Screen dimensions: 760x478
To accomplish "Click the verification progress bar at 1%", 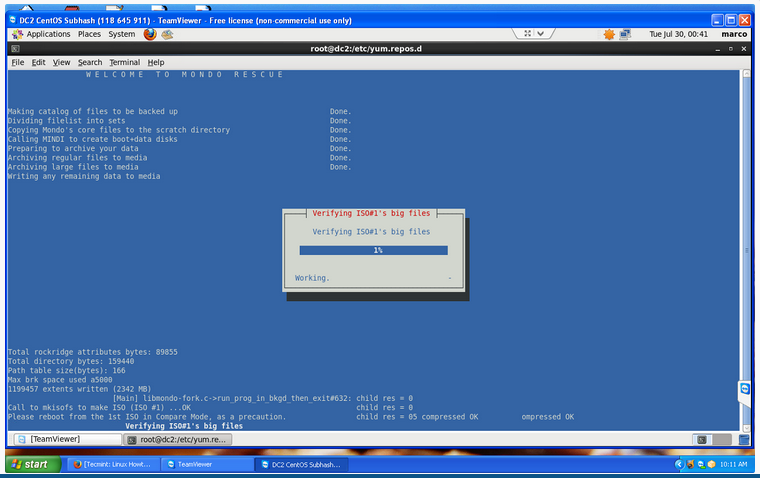I will (374, 250).
